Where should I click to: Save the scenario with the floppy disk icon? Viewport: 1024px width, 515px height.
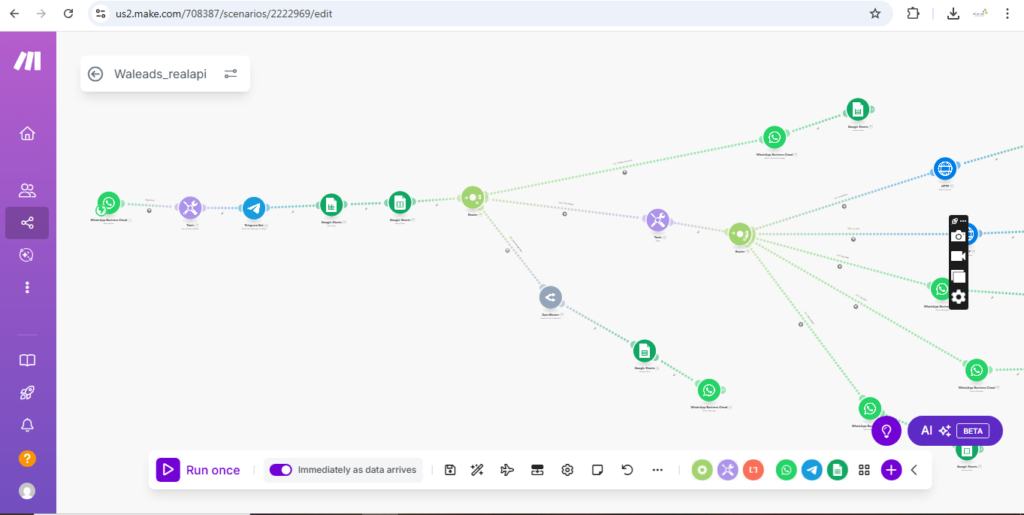coord(450,470)
